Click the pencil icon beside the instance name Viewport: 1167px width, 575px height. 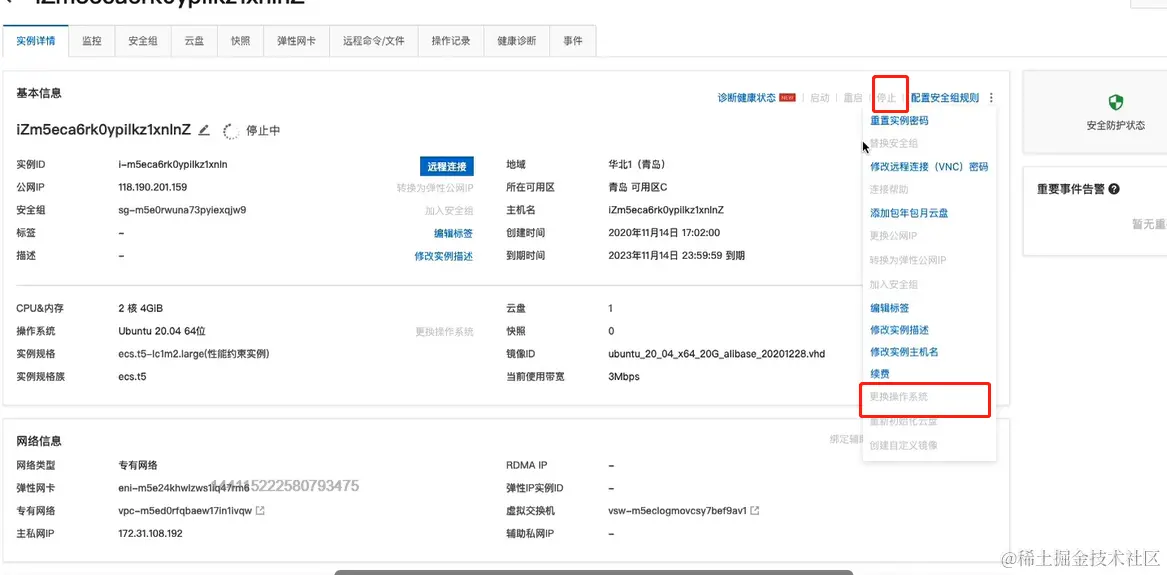(x=205, y=130)
